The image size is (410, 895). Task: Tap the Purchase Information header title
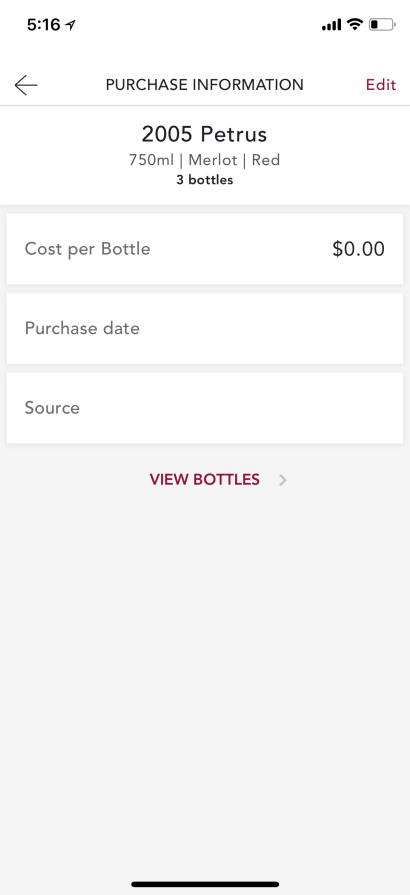pyautogui.click(x=204, y=85)
